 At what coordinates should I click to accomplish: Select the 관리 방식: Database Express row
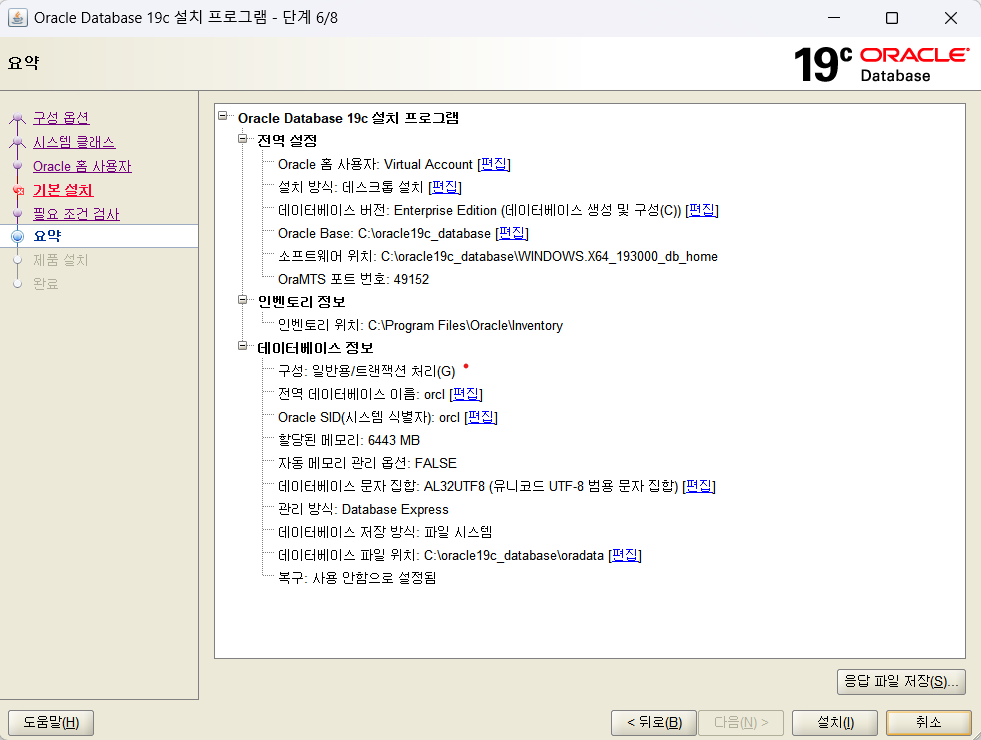click(x=363, y=509)
